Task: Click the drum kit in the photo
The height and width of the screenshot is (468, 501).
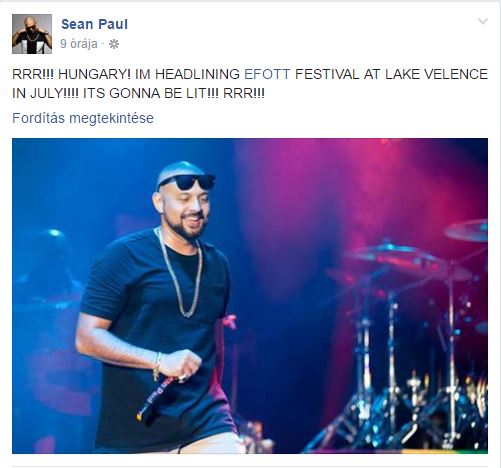Action: coord(407,337)
